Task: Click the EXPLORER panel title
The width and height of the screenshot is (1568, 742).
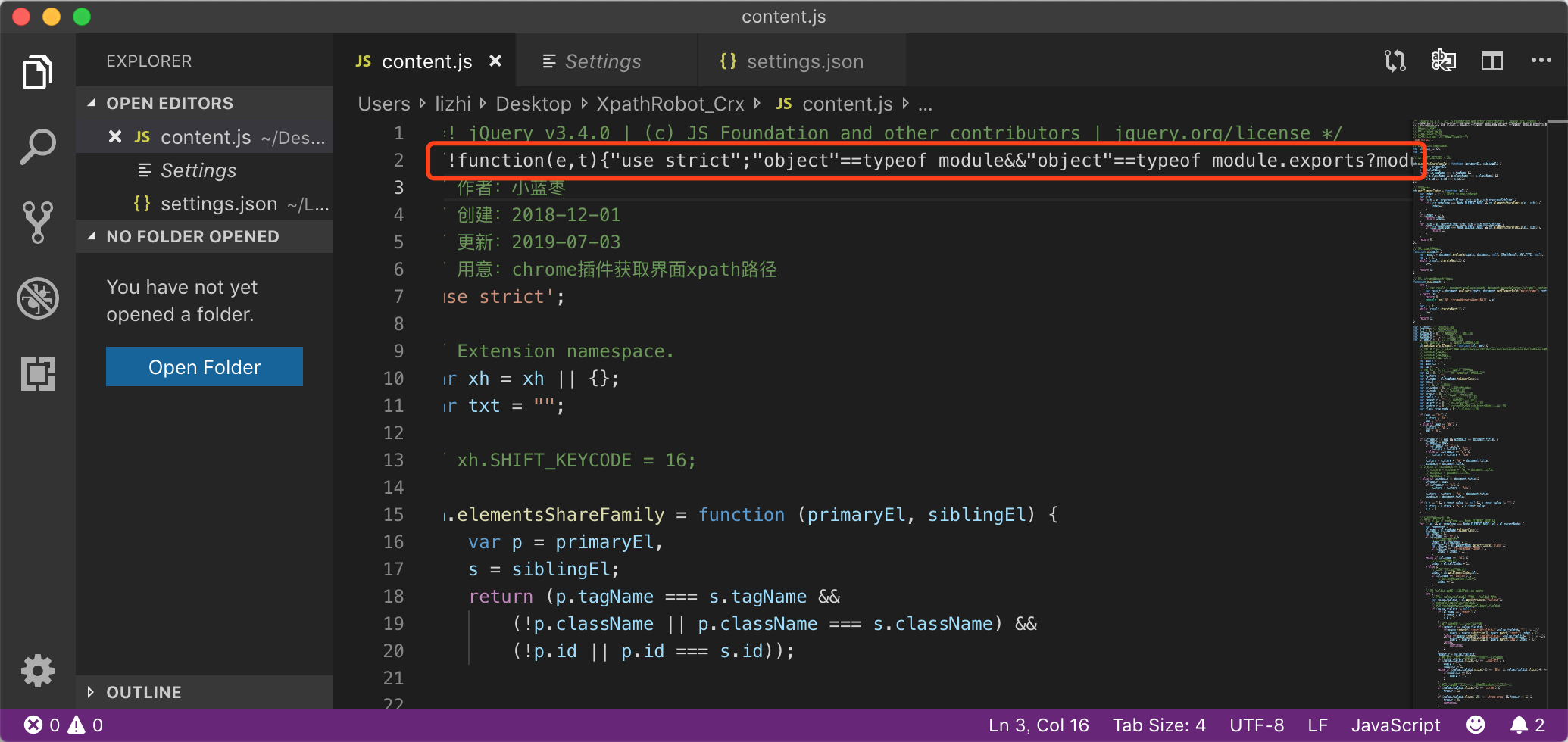Action: [148, 61]
